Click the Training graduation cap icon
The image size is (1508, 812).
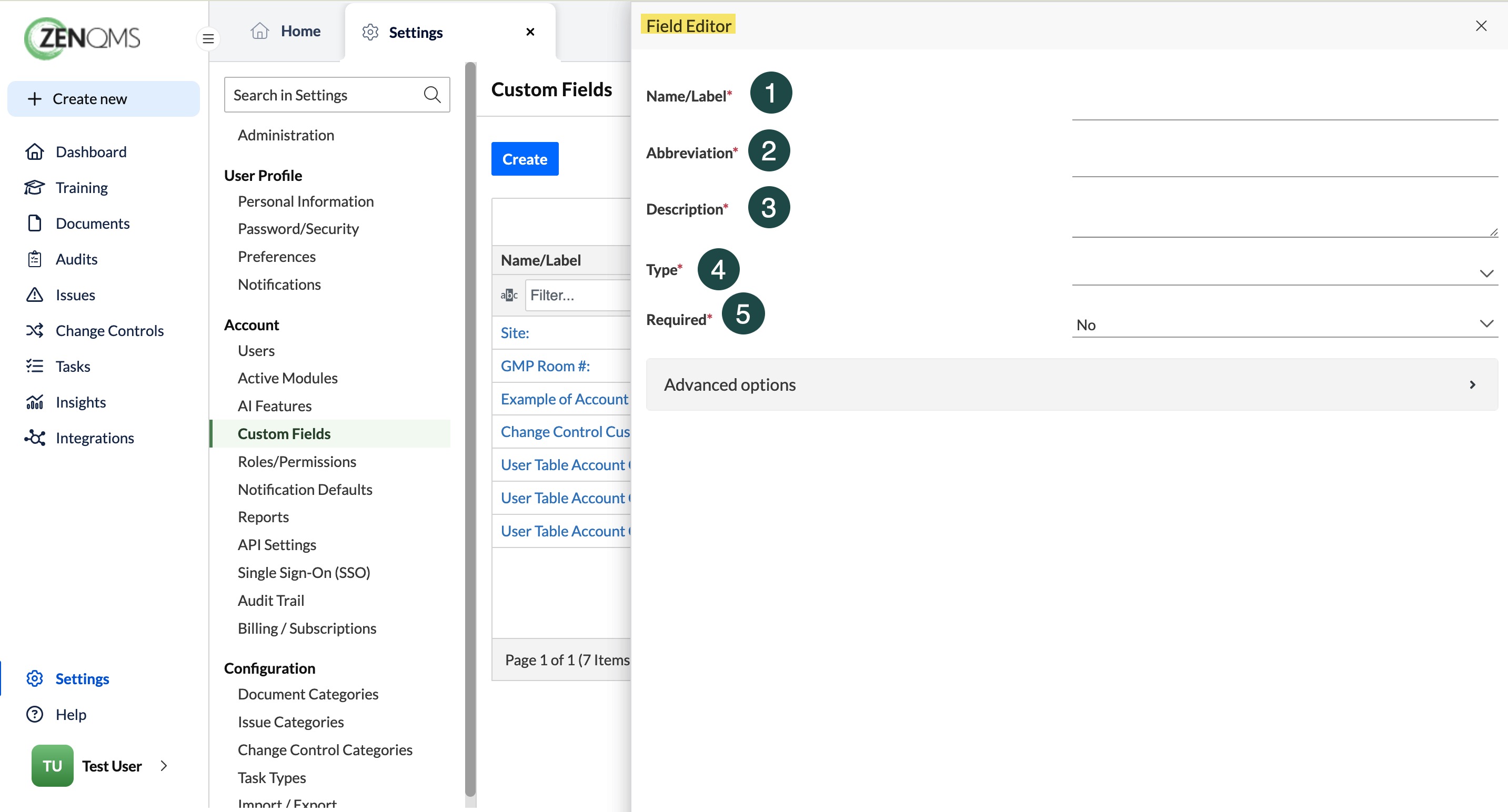[35, 187]
